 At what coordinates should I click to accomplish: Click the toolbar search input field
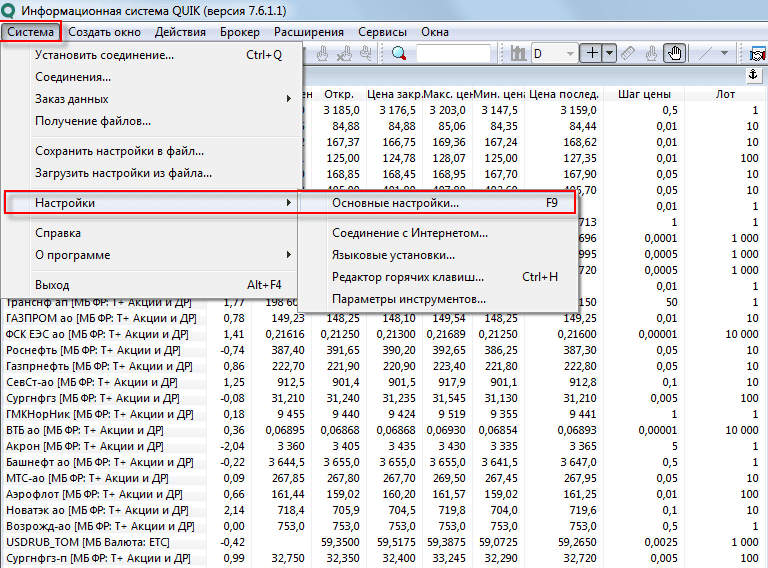click(x=453, y=53)
